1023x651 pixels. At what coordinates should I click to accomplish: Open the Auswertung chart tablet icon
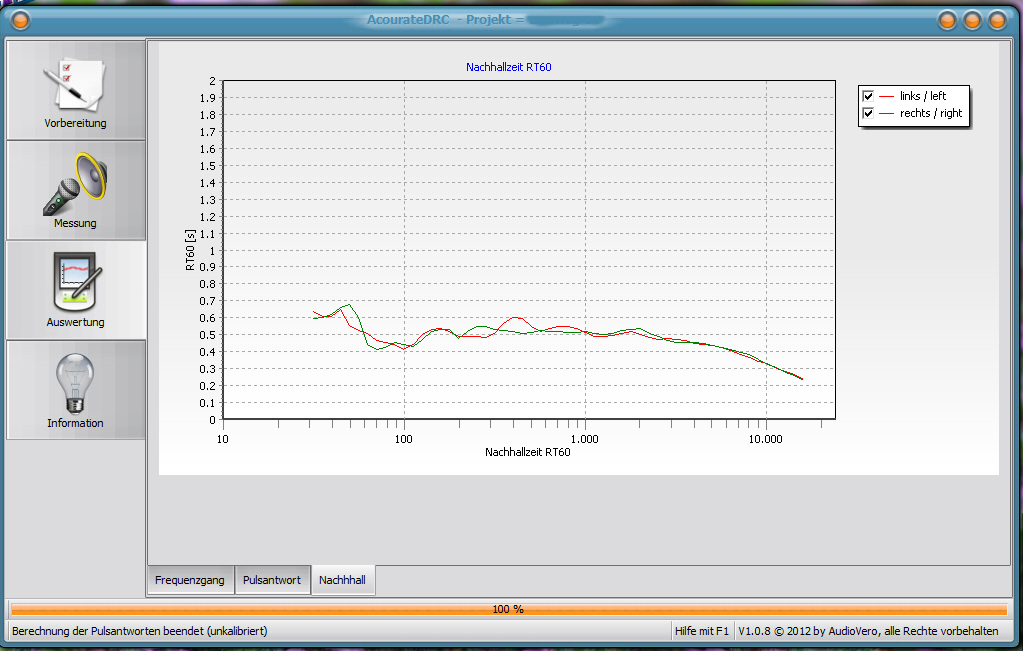(75, 281)
